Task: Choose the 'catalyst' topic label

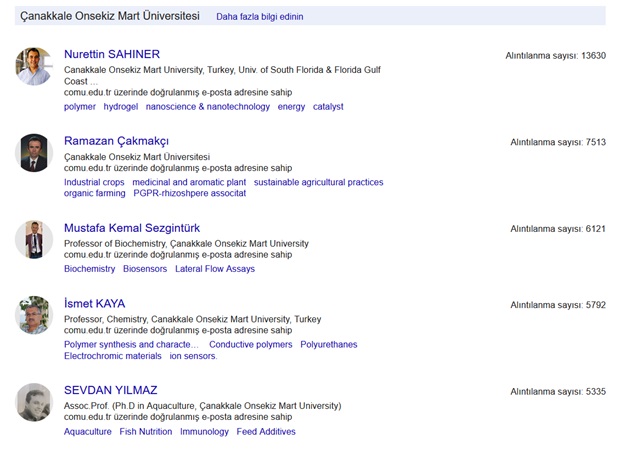Action: [x=328, y=107]
